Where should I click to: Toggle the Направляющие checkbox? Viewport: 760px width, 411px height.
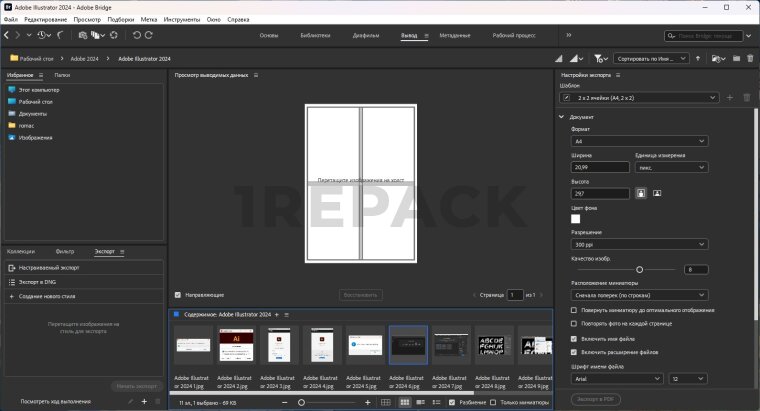click(x=178, y=295)
